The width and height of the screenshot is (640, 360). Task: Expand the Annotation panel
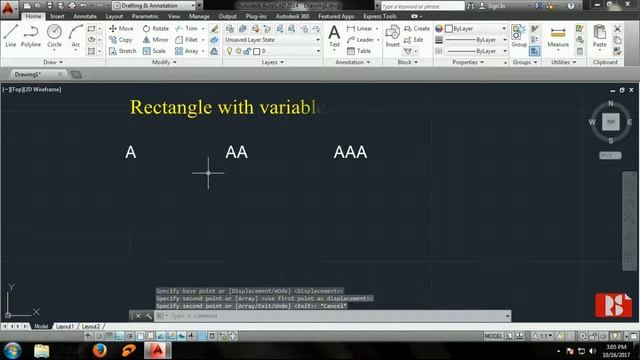[353, 62]
